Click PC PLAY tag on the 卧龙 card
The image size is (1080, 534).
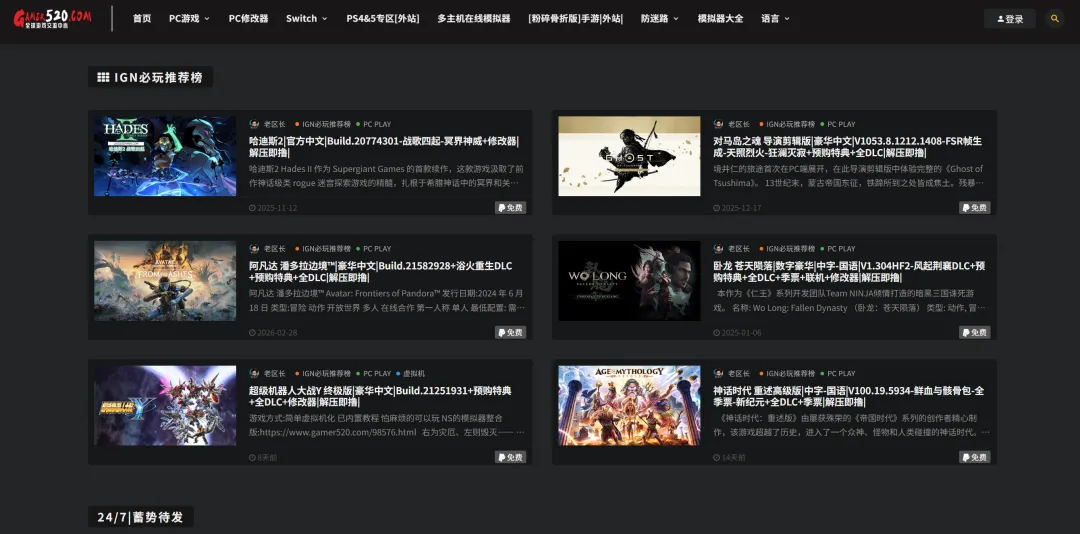point(838,249)
